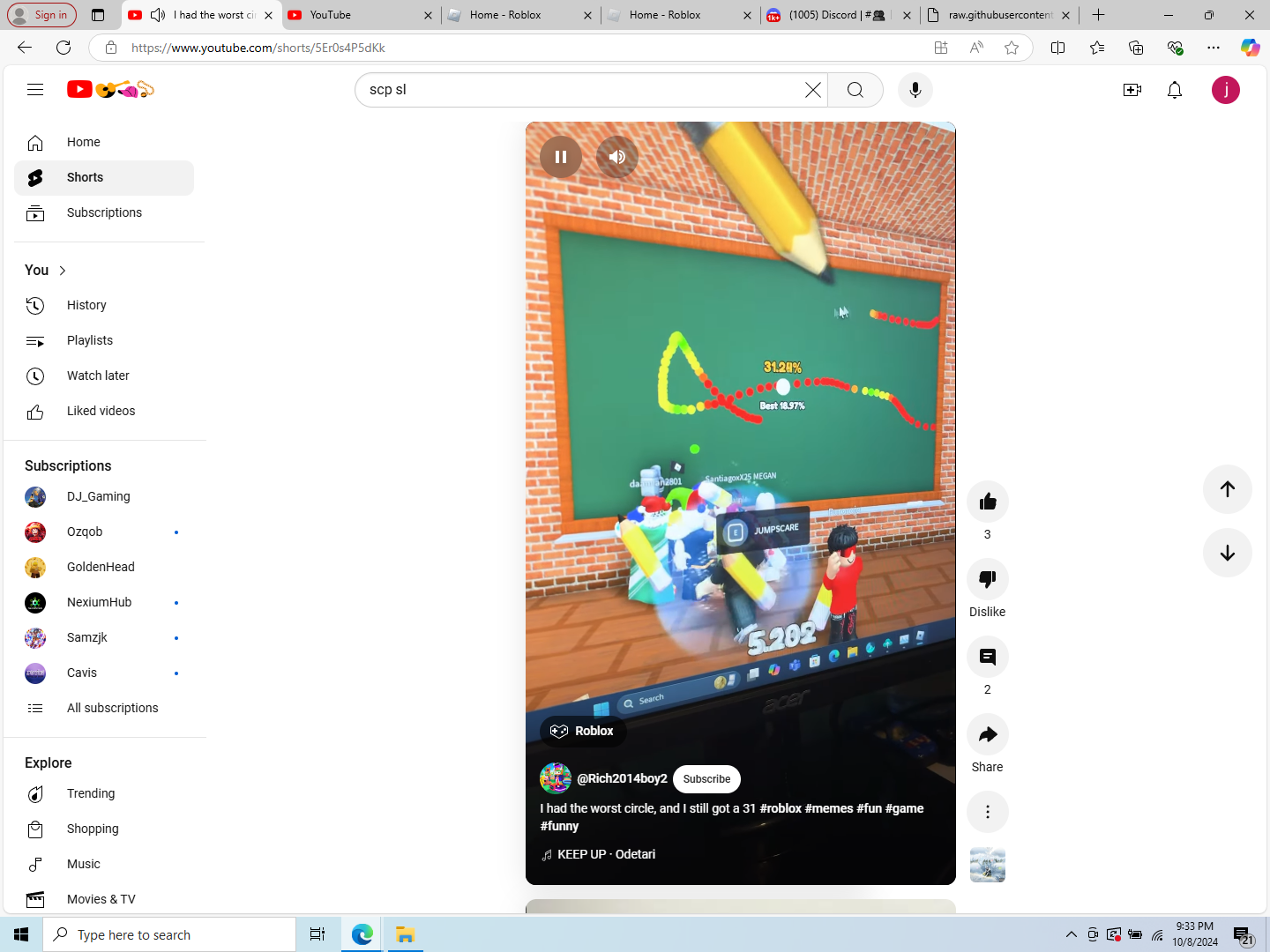Select Shorts in sidebar
The image size is (1270, 952).
104,177
